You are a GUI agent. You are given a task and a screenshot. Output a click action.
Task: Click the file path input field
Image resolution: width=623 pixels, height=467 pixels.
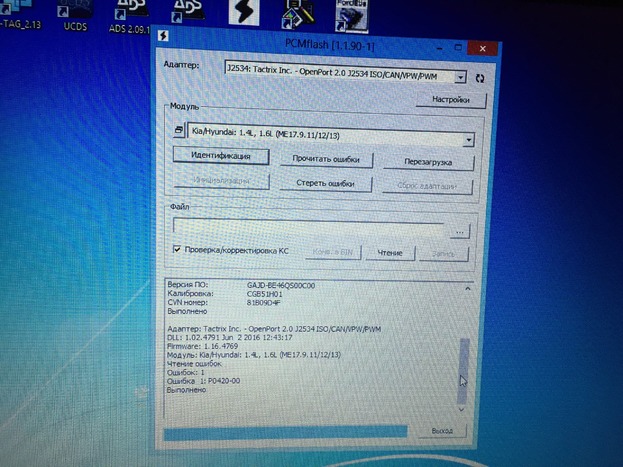(310, 229)
